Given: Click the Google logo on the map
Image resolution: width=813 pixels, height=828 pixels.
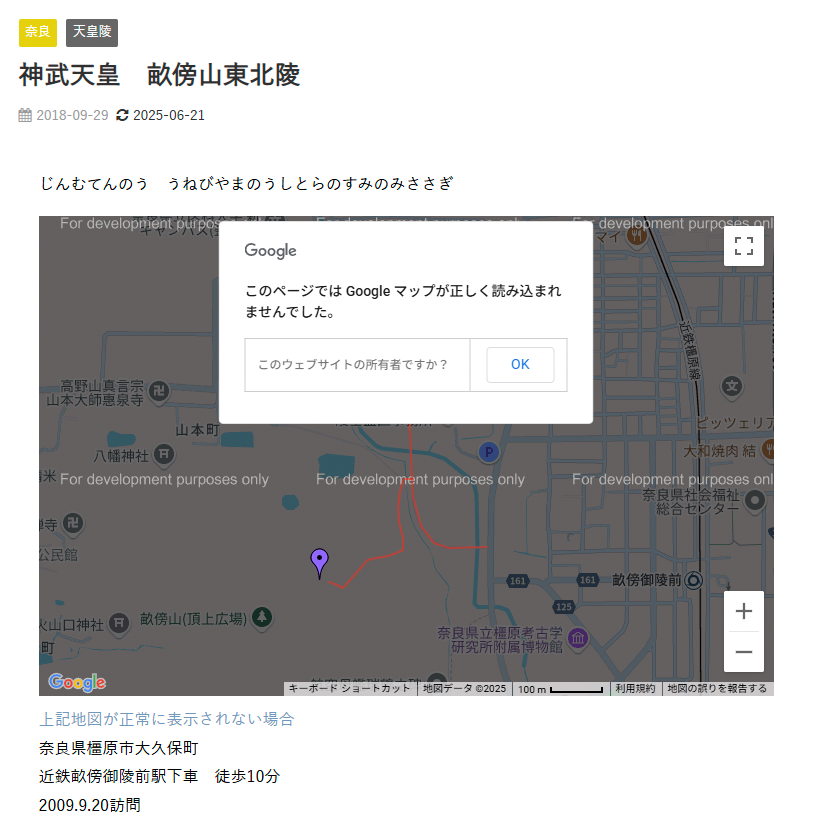Looking at the screenshot, I should 77,682.
